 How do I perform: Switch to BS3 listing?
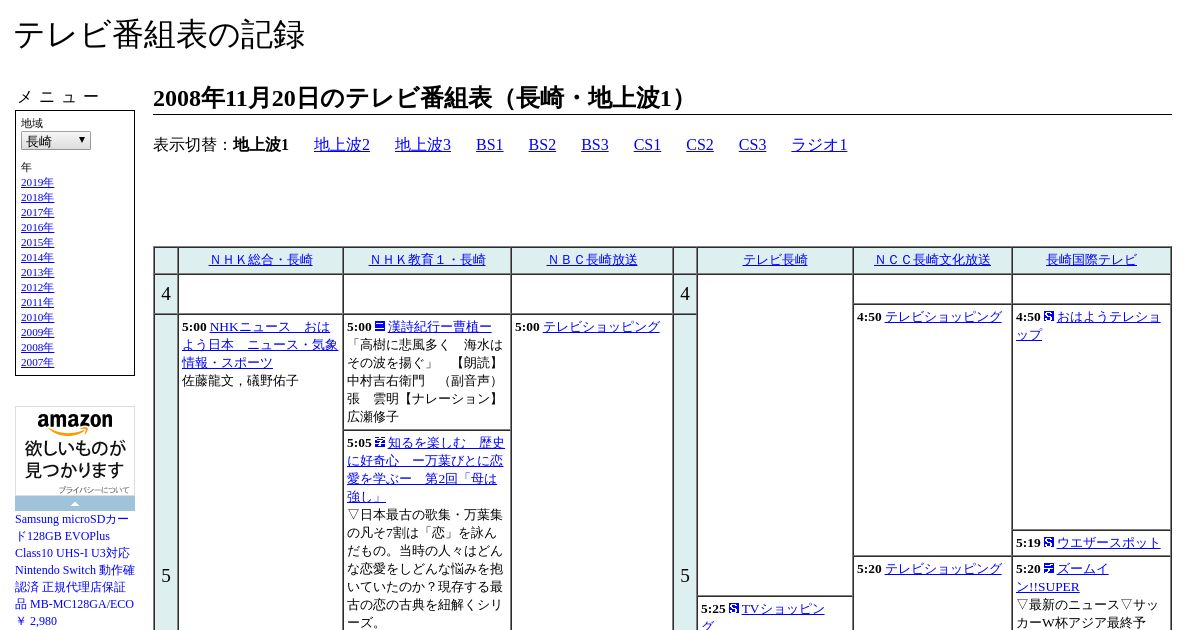click(595, 145)
